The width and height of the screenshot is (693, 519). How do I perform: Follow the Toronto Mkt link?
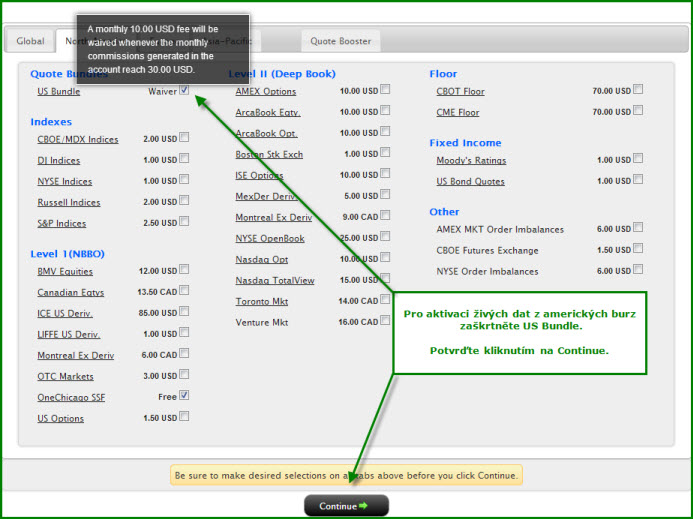[262, 301]
